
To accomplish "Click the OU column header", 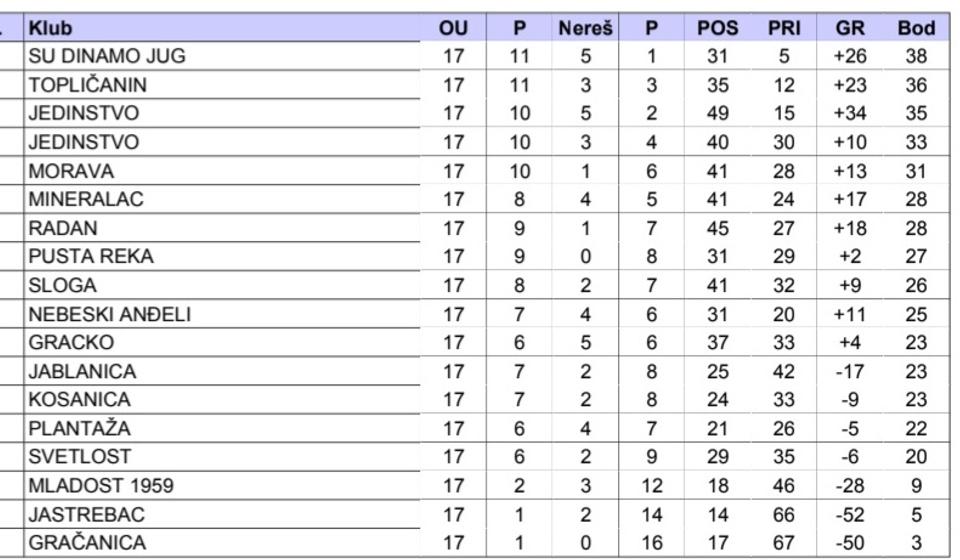I will tap(454, 28).
